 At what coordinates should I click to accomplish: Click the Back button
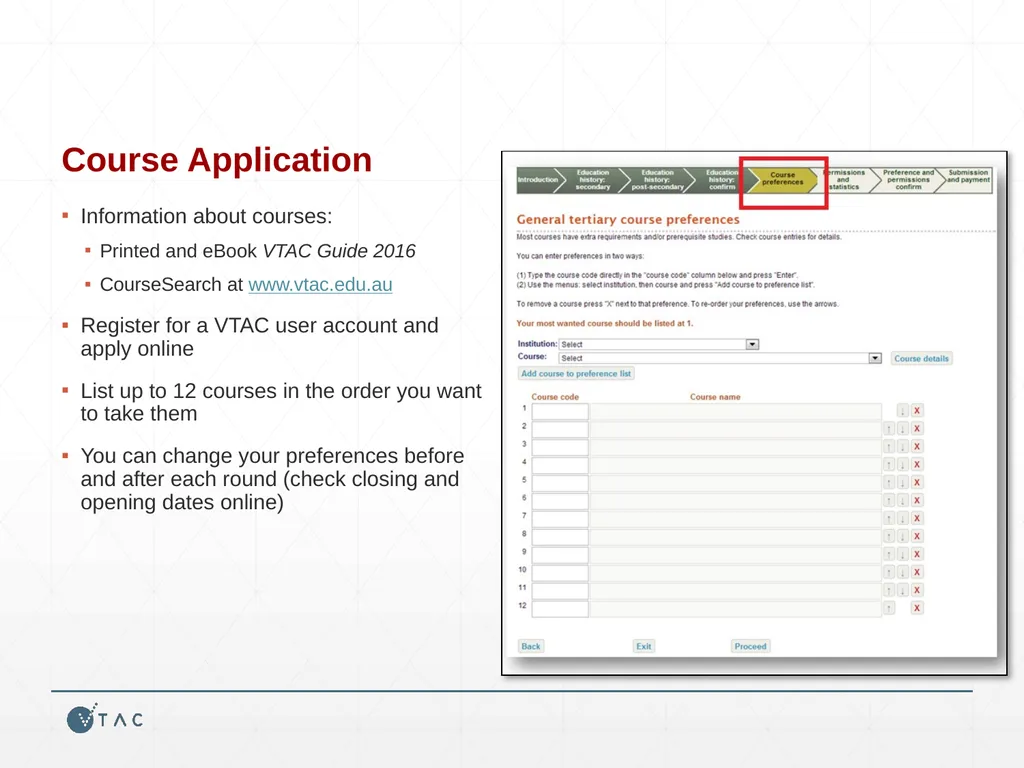[531, 647]
